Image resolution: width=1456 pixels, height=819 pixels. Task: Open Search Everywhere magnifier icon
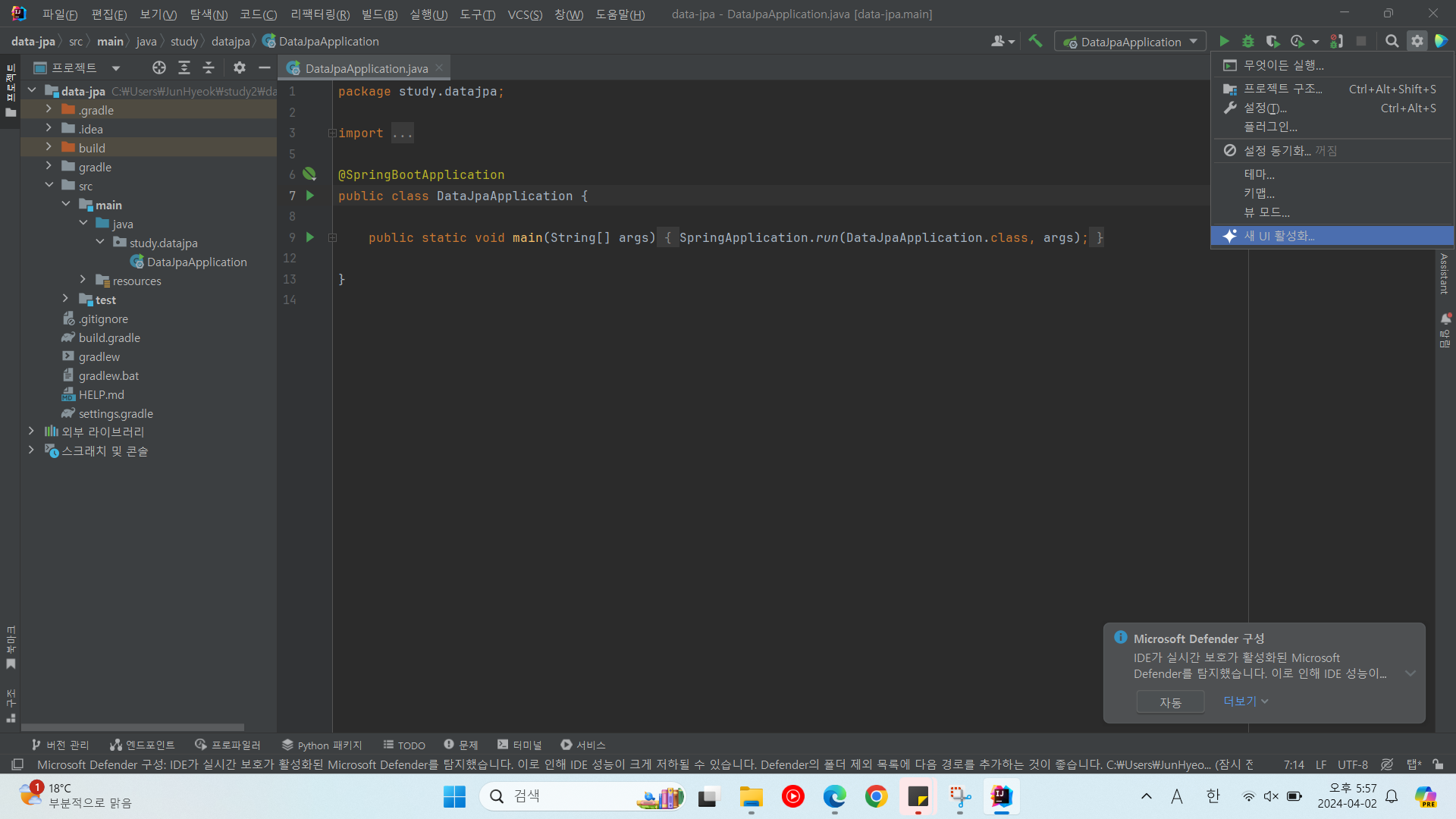click(1392, 42)
